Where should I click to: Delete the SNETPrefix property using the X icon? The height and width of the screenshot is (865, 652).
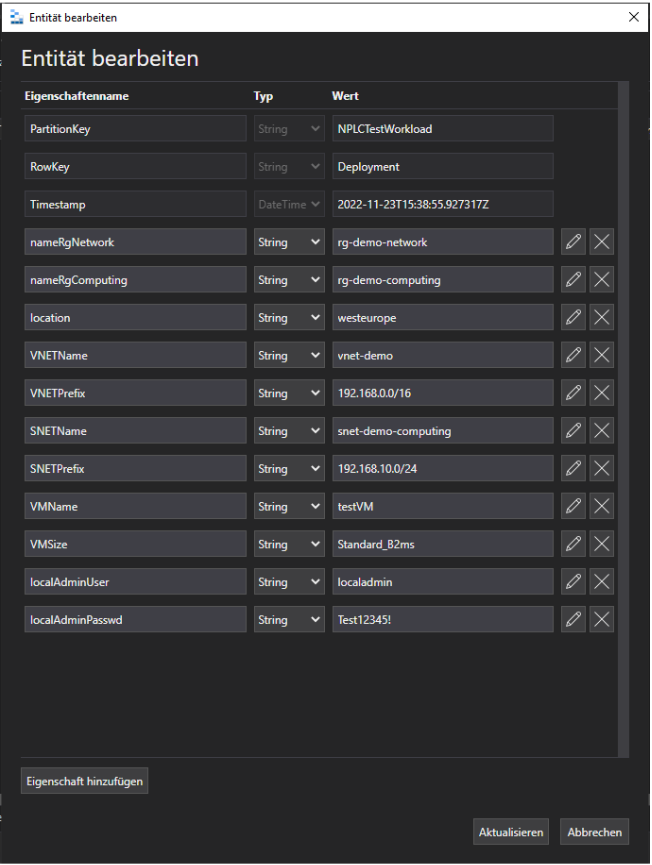pos(601,468)
